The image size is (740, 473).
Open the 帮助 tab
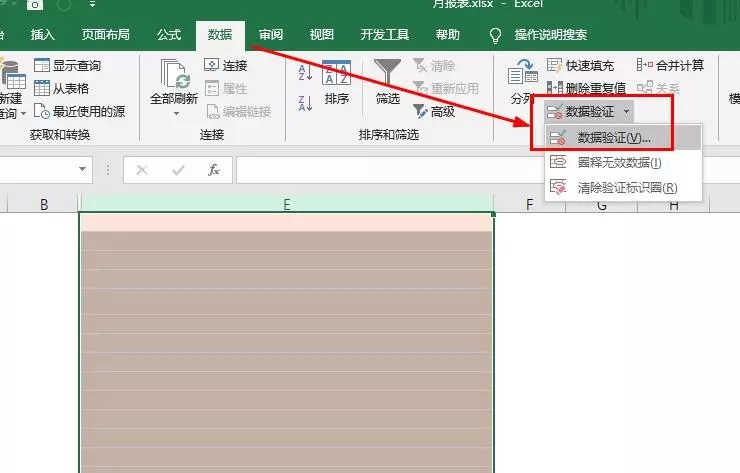pos(447,34)
